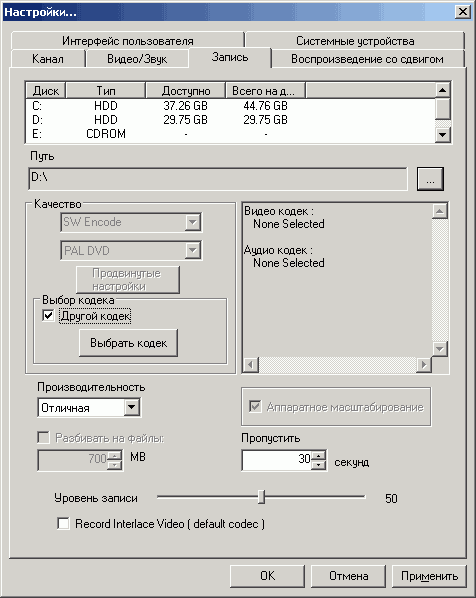The image size is (476, 598).
Task: Decrease the Пропустить seconds spinner down arrow
Action: click(318, 465)
